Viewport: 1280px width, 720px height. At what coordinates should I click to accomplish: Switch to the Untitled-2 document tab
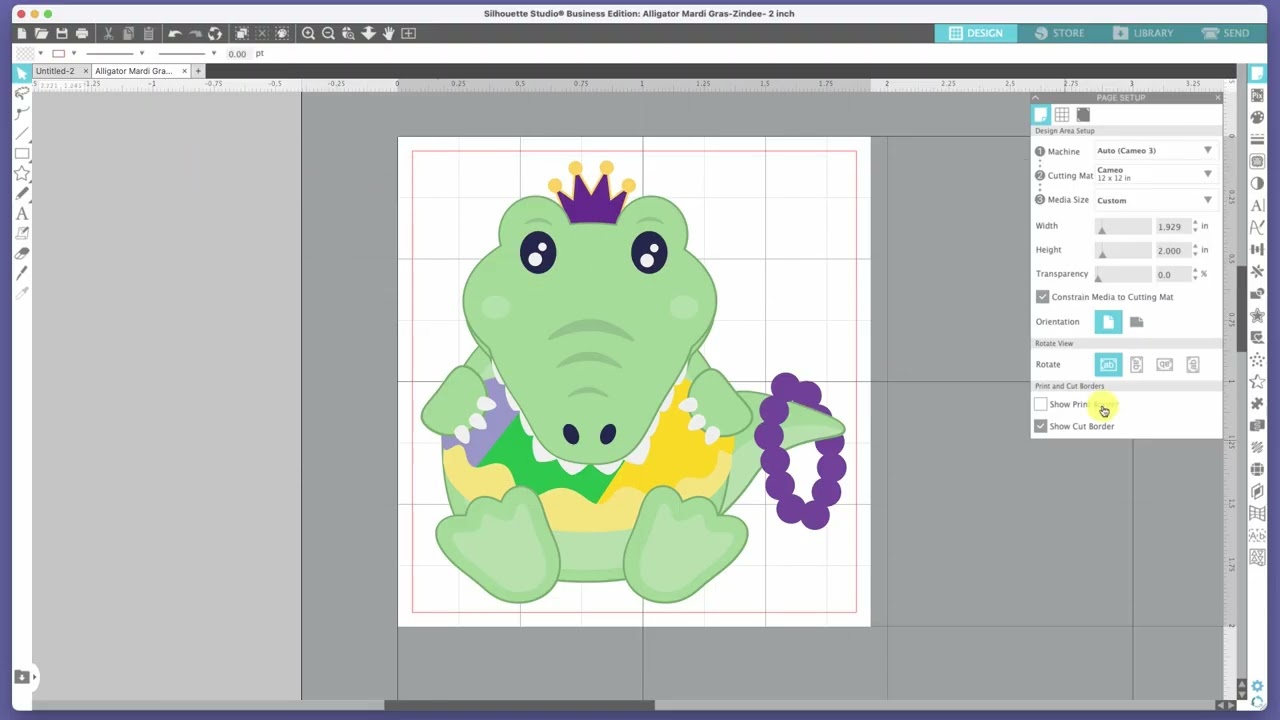[55, 71]
